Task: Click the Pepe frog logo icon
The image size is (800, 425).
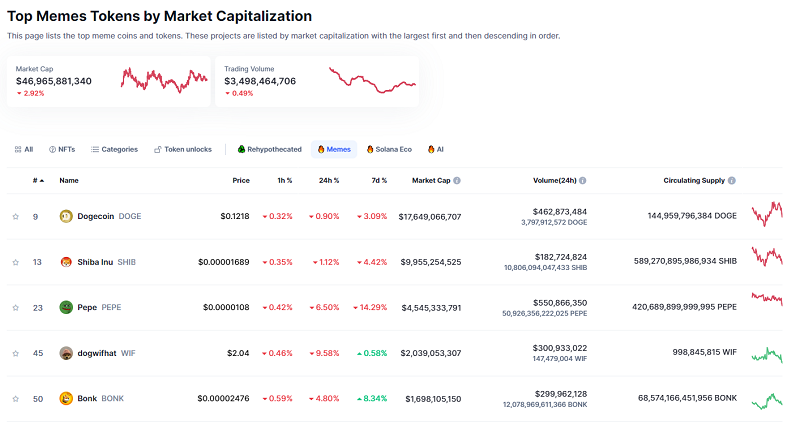Action: click(x=67, y=307)
